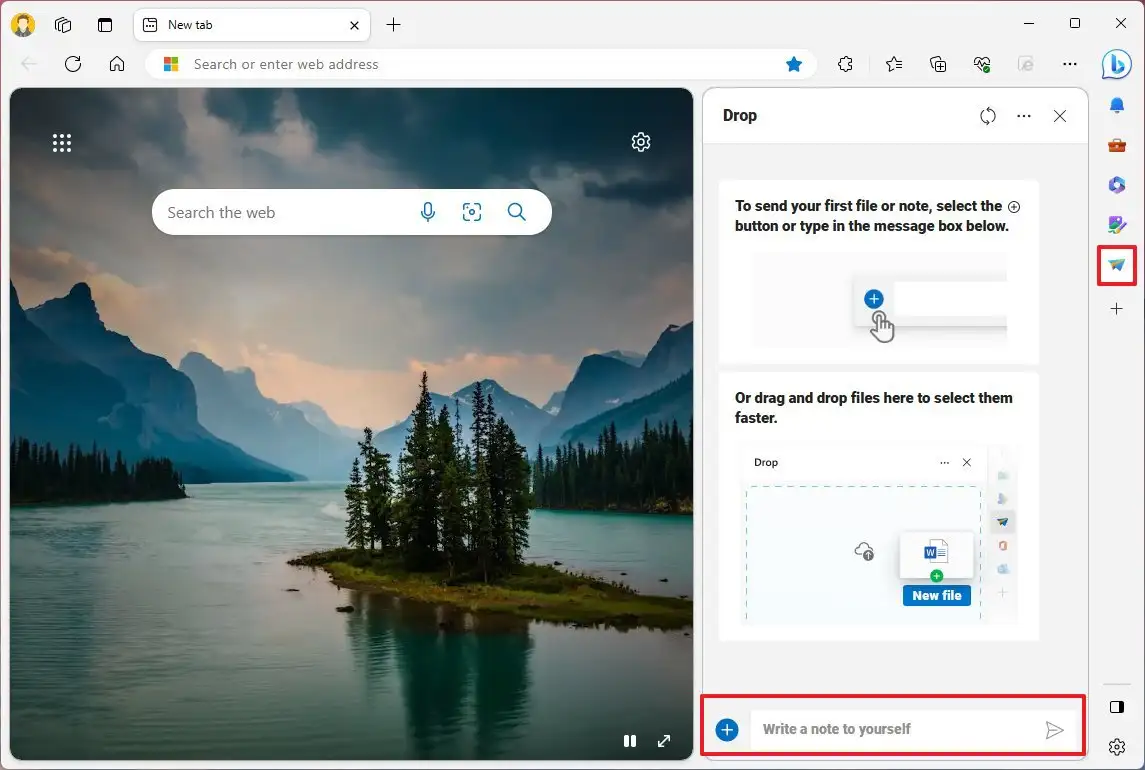The height and width of the screenshot is (770, 1145).
Task: Open the tab actions menu
Action: (x=105, y=24)
